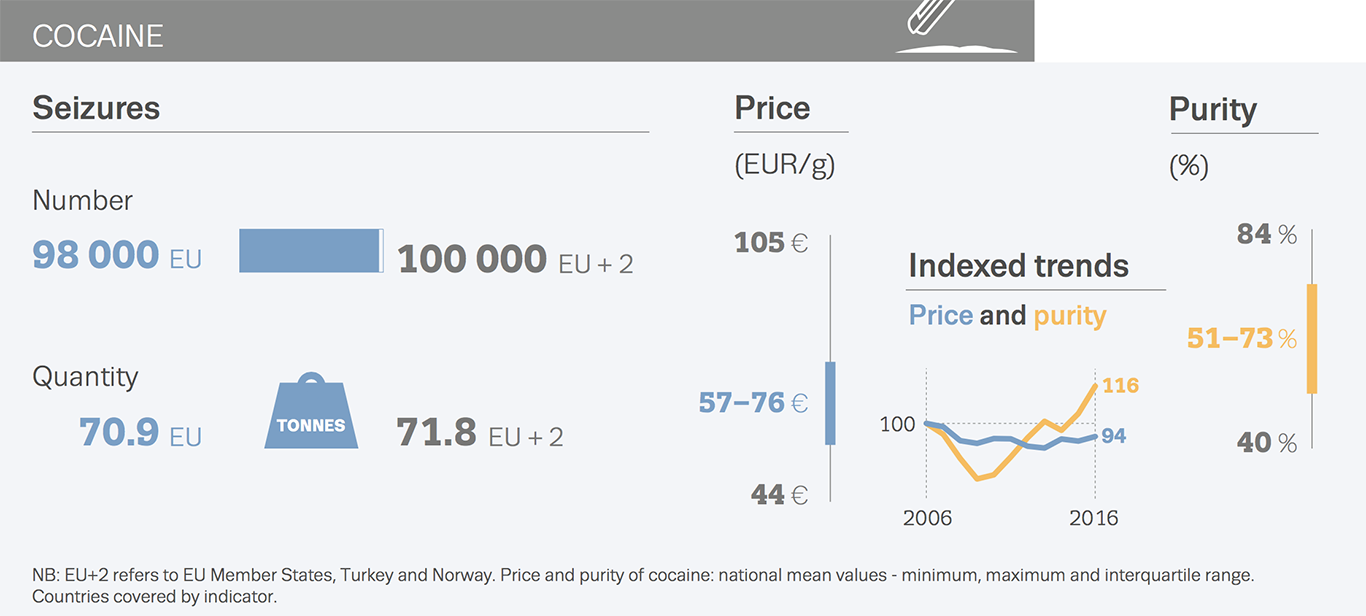Click the 70.9 EU quantity value
1366x616 pixels.
pos(140,433)
